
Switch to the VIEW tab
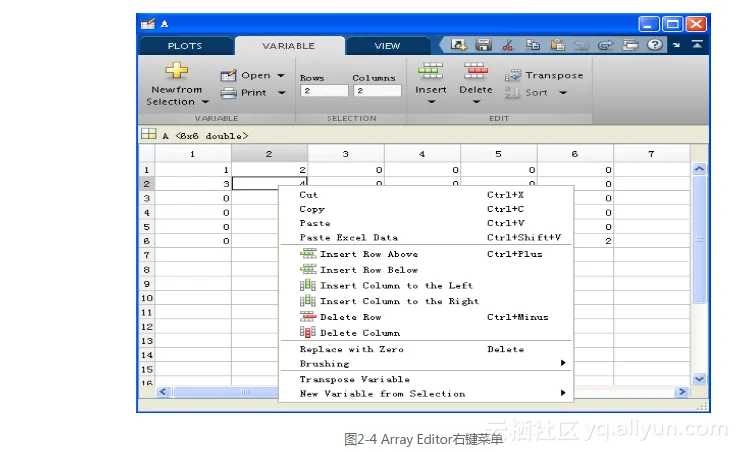[x=387, y=46]
